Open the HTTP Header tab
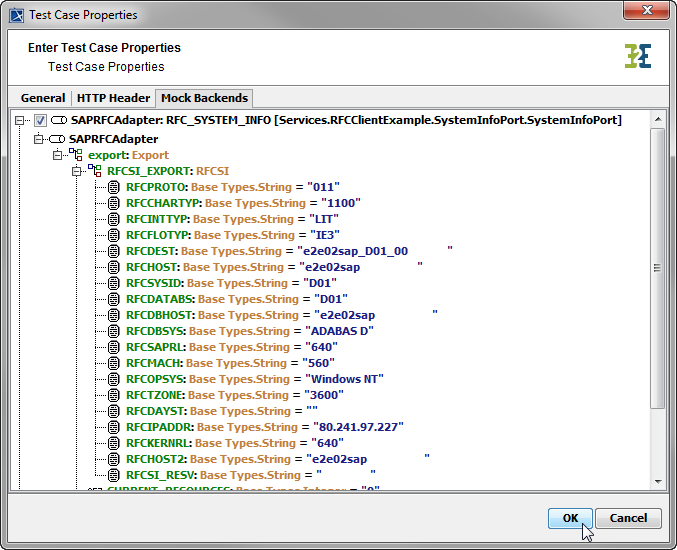Screen dimensions: 677x550 (112, 98)
